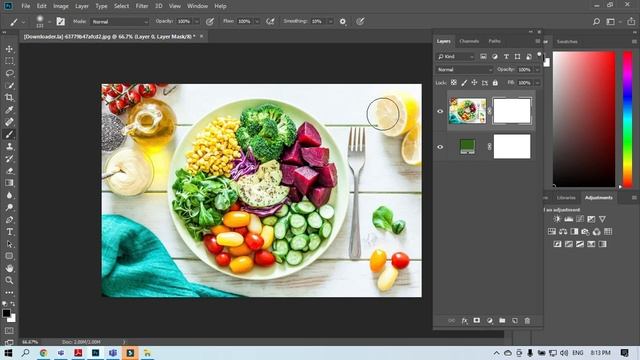Screen dimensions: 640x360
Task: Toggle lock position
Action: [474, 83]
